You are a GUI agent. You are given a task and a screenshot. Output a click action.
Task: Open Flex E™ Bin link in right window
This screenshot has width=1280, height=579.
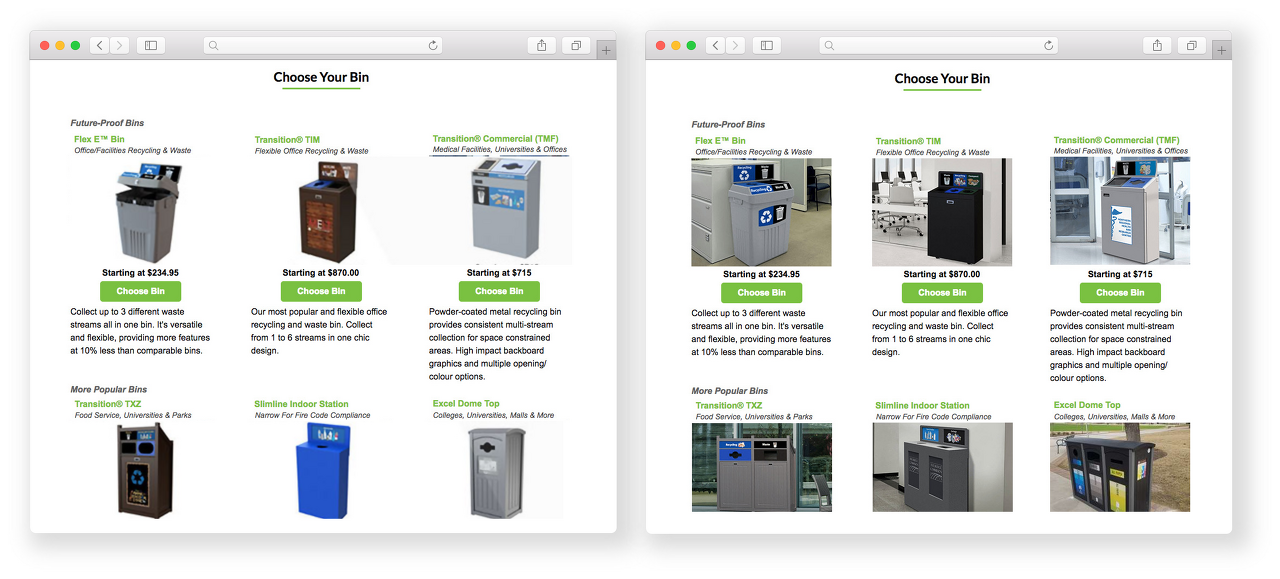pyautogui.click(x=720, y=141)
